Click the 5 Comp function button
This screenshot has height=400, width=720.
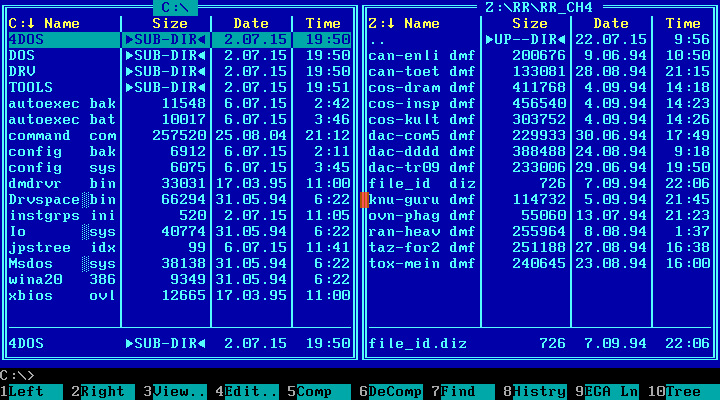(x=319, y=392)
